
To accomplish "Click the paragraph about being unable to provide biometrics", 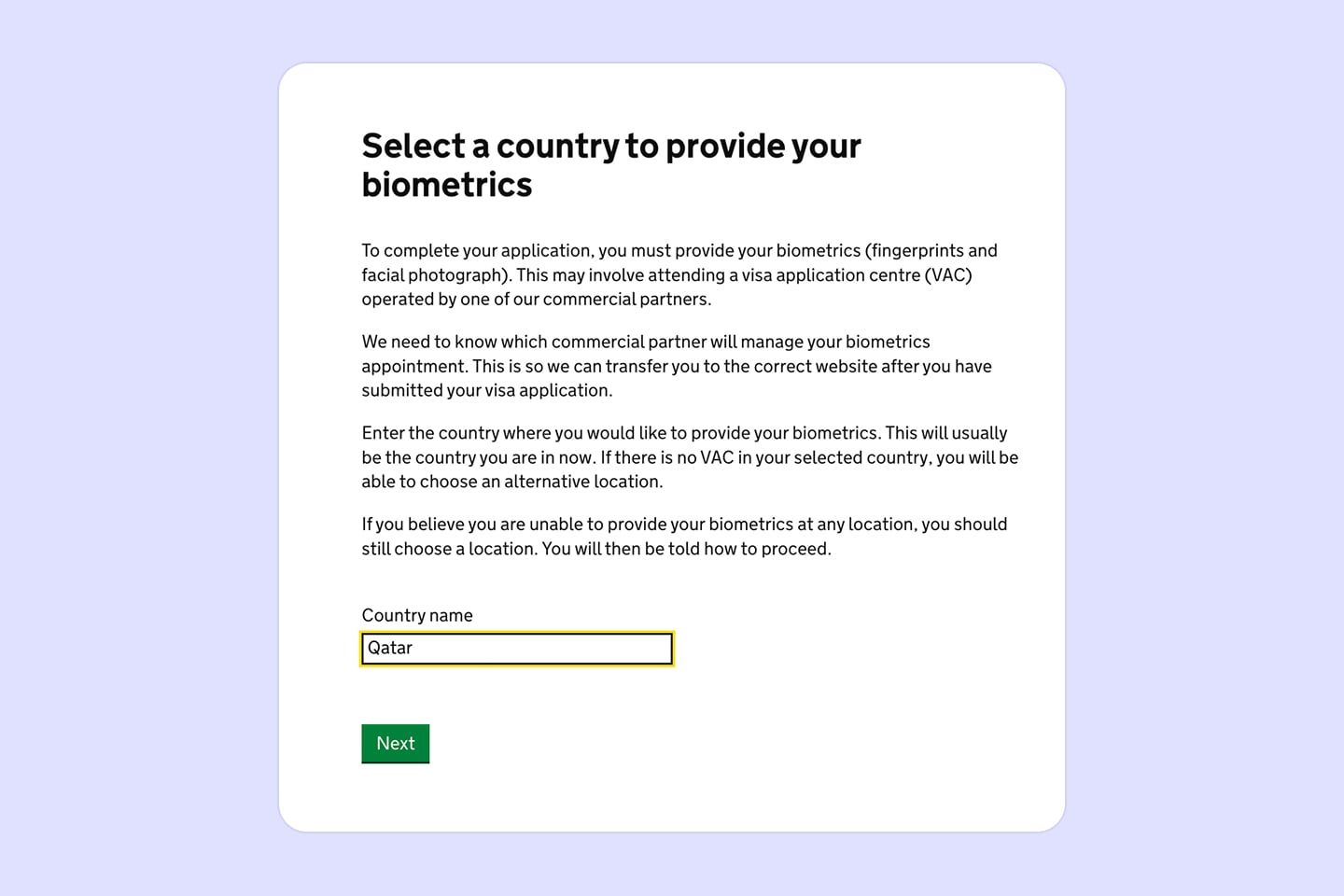I will 684,536.
